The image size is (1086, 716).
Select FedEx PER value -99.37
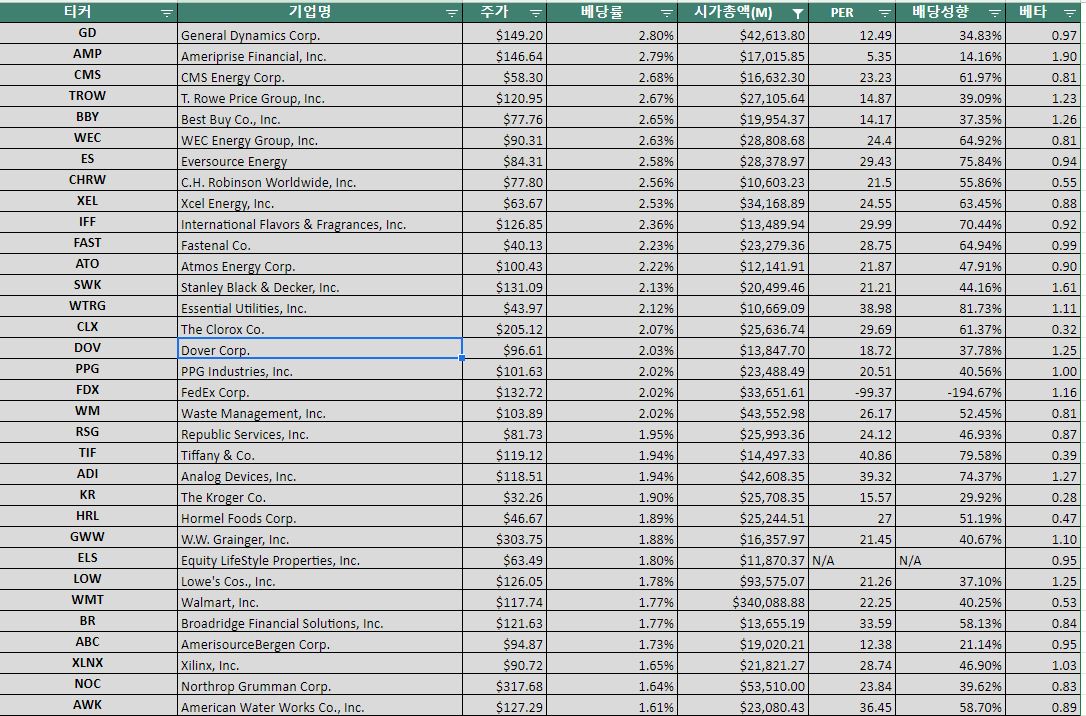pos(852,391)
